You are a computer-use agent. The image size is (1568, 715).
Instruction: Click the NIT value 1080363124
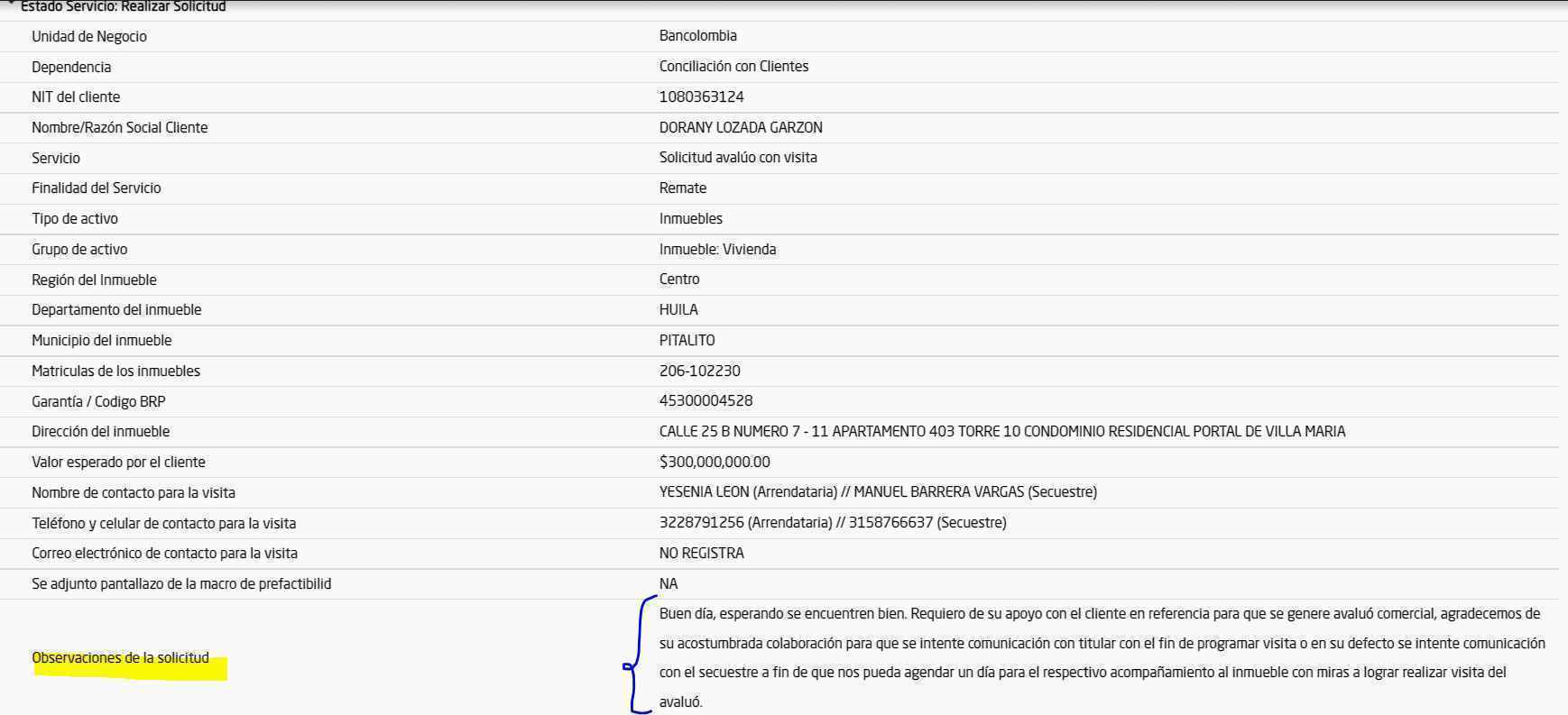click(x=701, y=97)
